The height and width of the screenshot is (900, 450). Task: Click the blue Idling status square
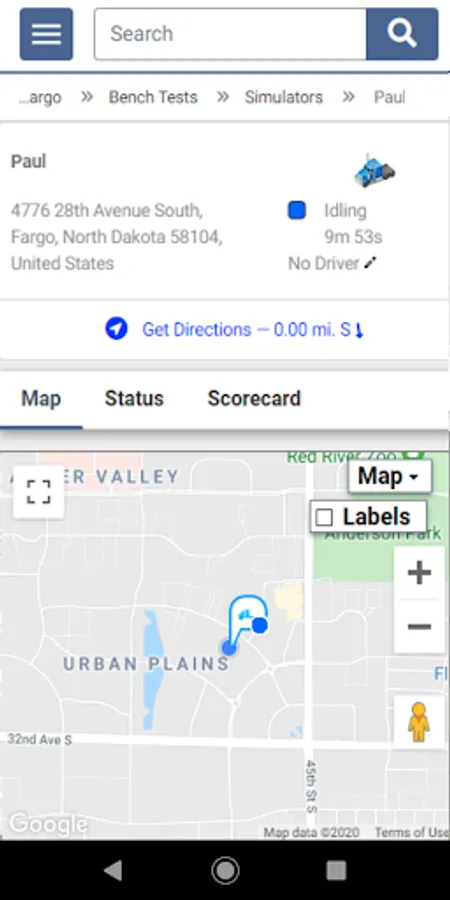point(297,211)
